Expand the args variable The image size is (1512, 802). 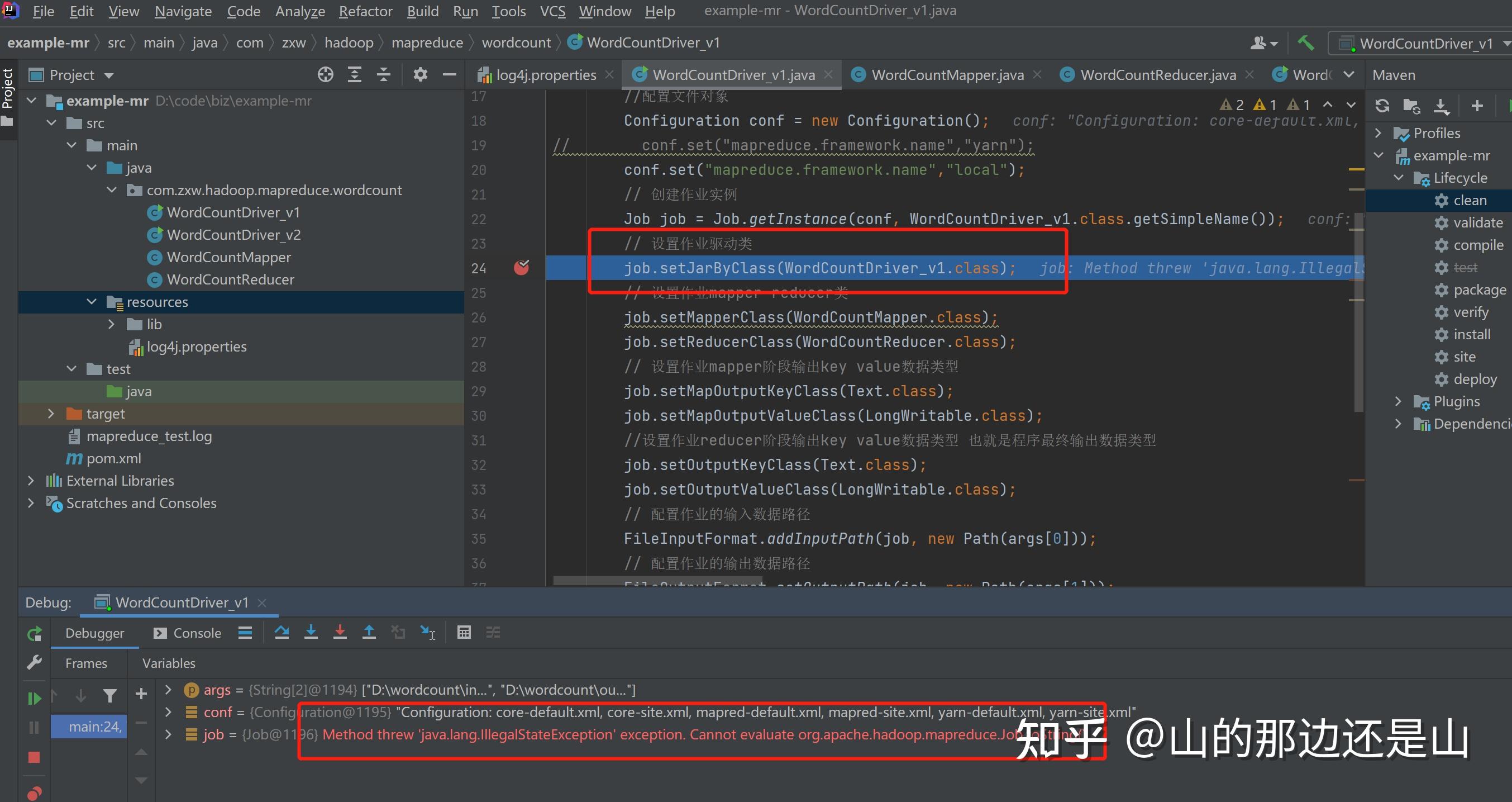click(x=169, y=690)
